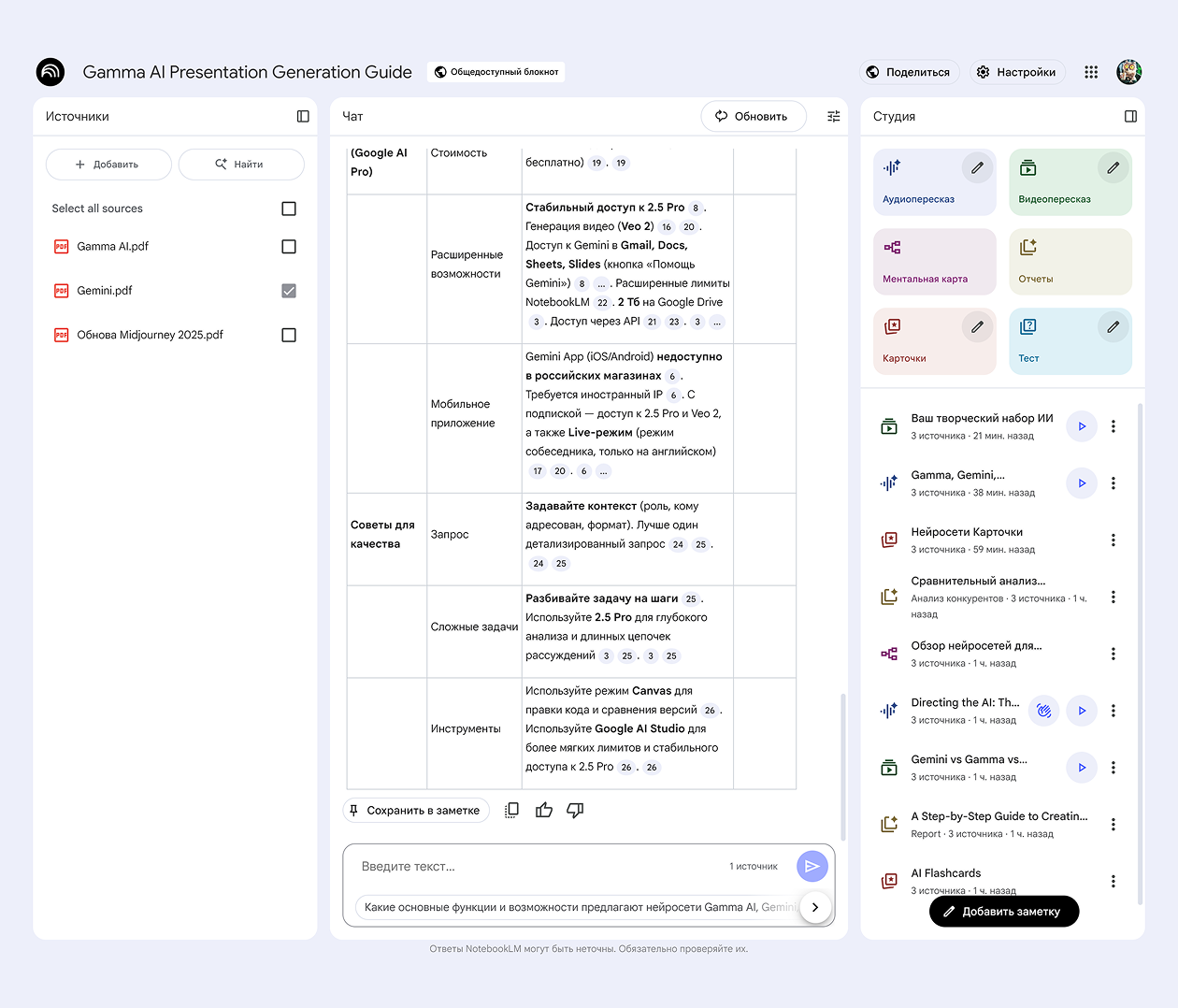The height and width of the screenshot is (1008, 1178).
Task: Show next suggested question arrow
Action: click(815, 907)
